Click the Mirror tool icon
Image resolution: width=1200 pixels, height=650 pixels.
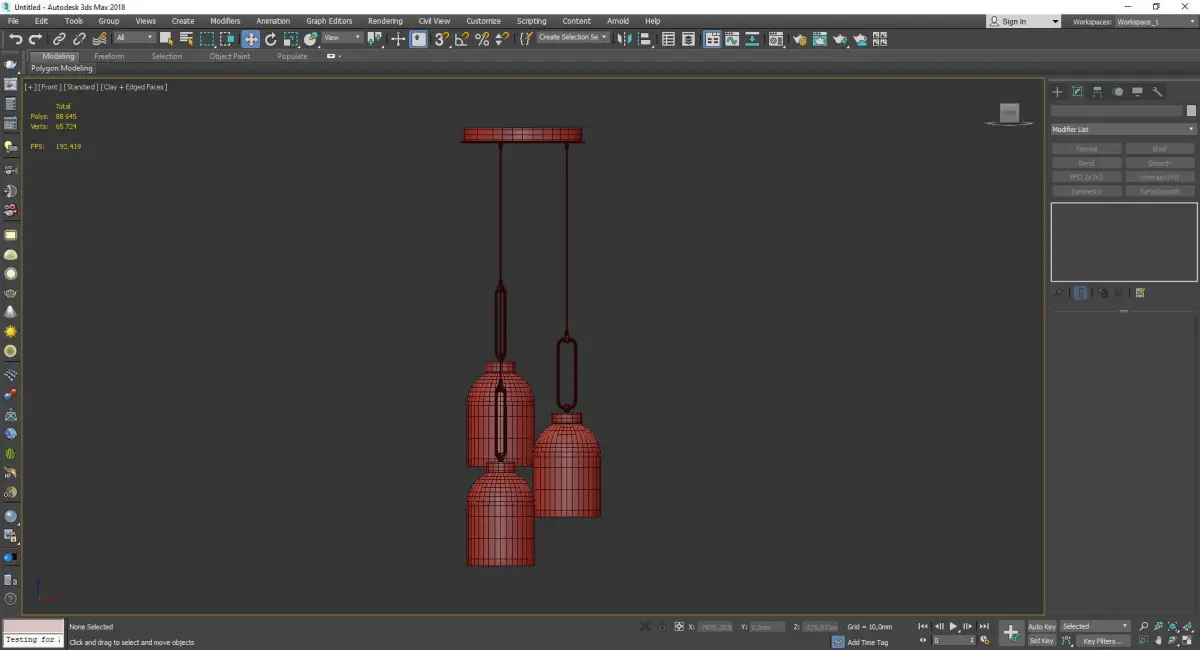click(x=625, y=39)
